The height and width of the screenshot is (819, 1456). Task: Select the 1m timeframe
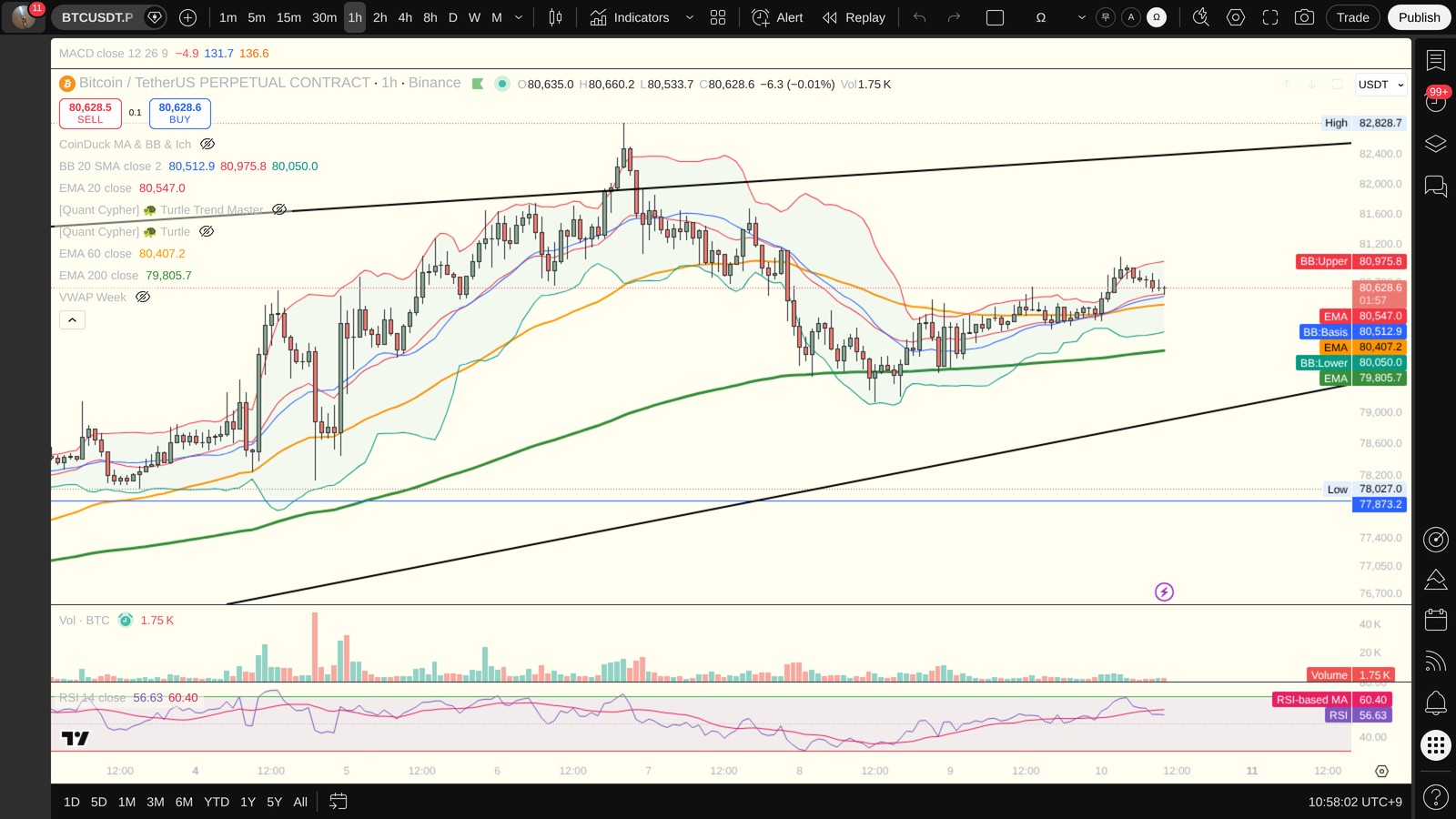point(227,17)
